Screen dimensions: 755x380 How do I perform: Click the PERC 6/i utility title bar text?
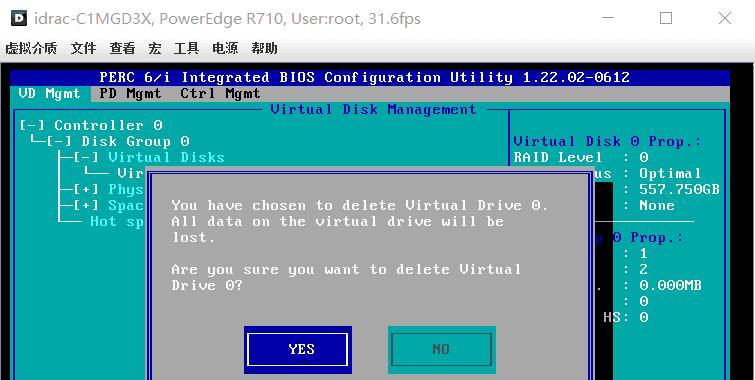coord(364,78)
